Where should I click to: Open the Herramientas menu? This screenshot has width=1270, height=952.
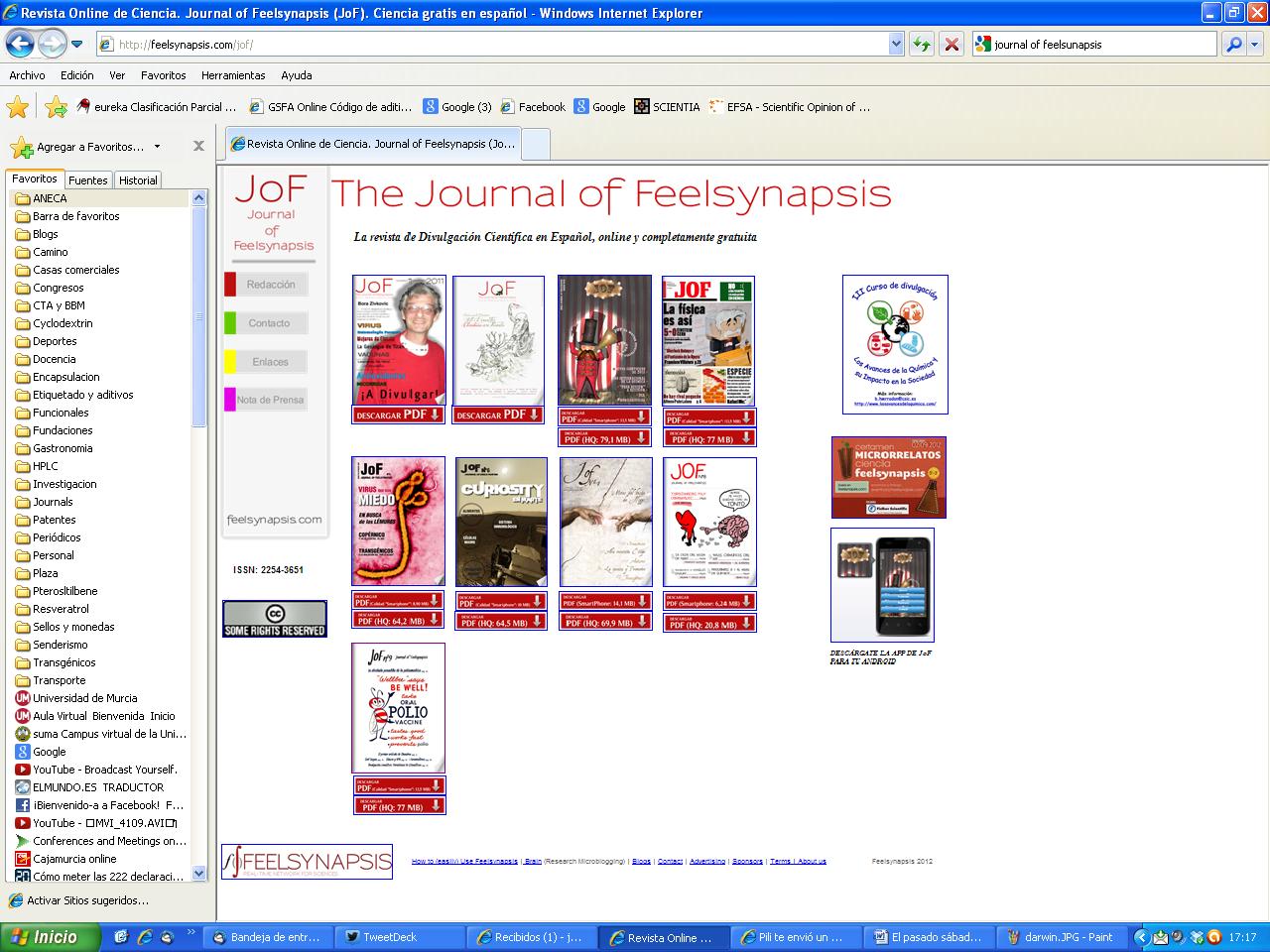[x=233, y=75]
